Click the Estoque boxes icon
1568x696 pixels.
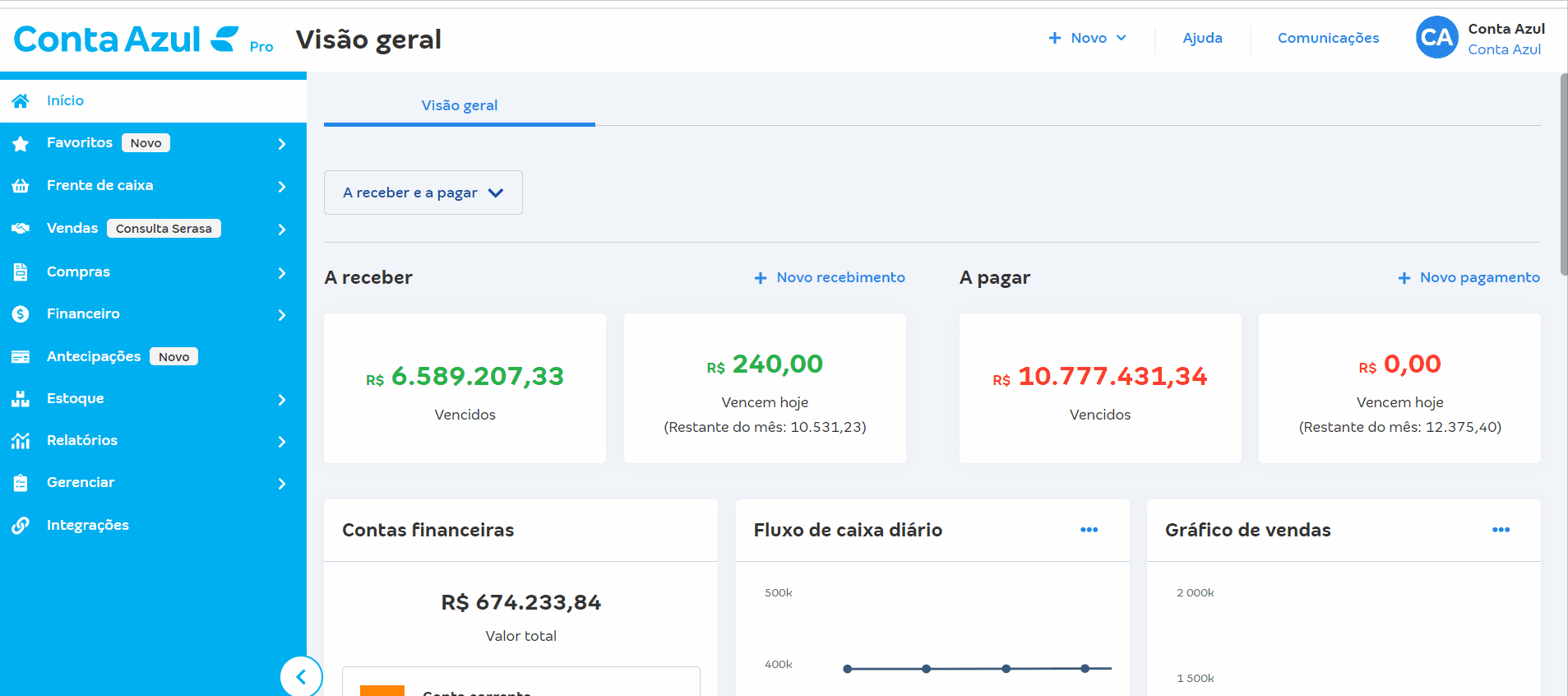[21, 399]
